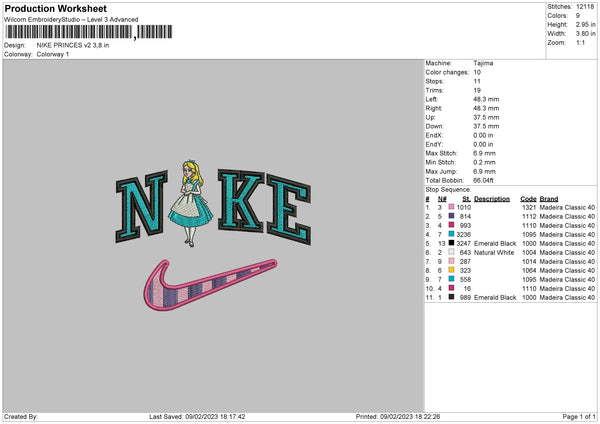Select the striped pink swoosh in the design
Viewport: 600px width, 424px height.
210,285
